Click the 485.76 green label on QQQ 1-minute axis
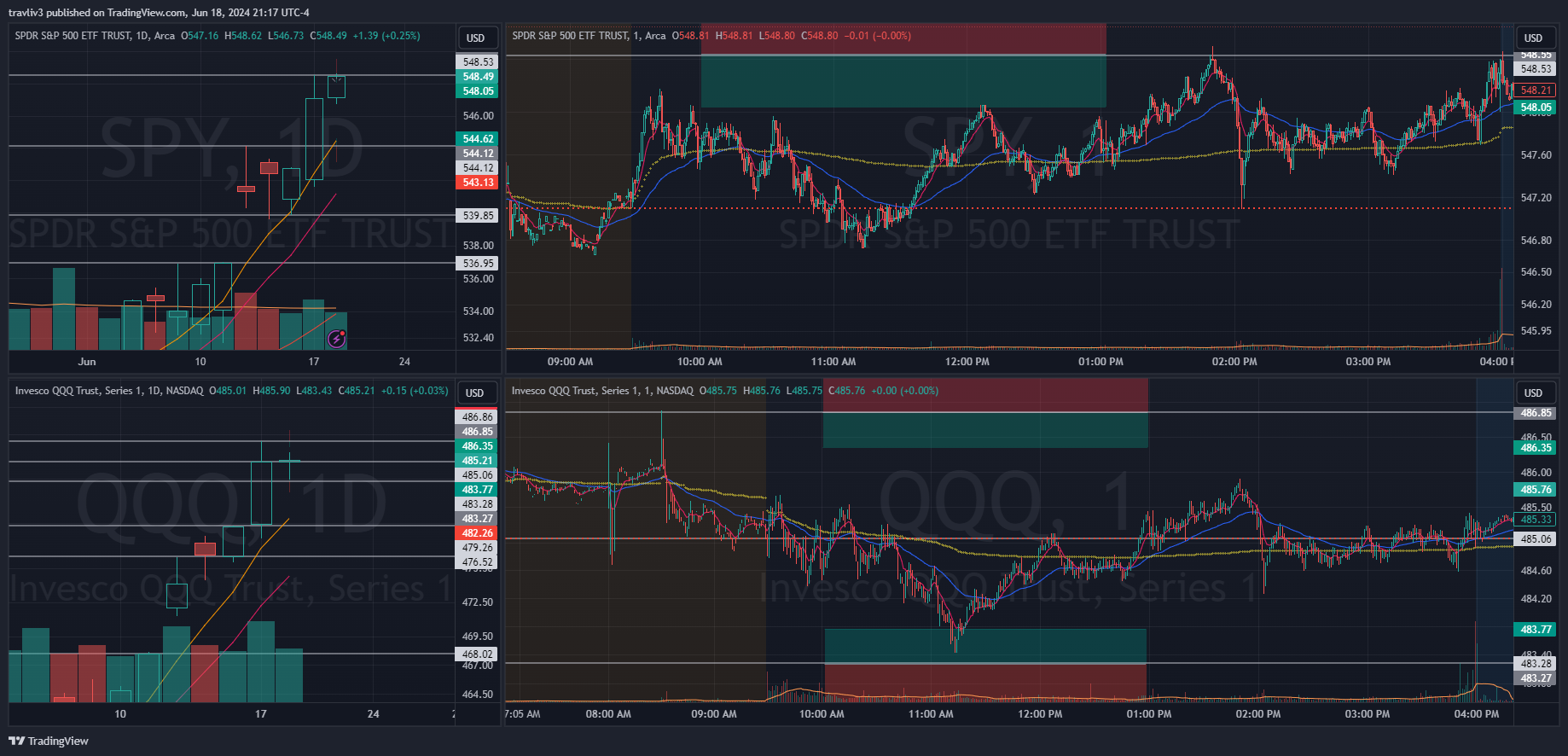 (1536, 490)
